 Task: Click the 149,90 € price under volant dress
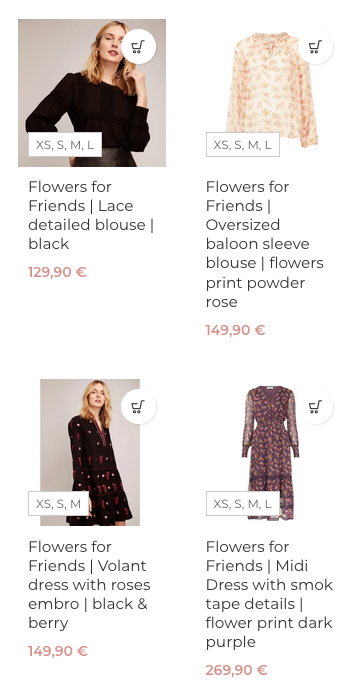tap(58, 651)
